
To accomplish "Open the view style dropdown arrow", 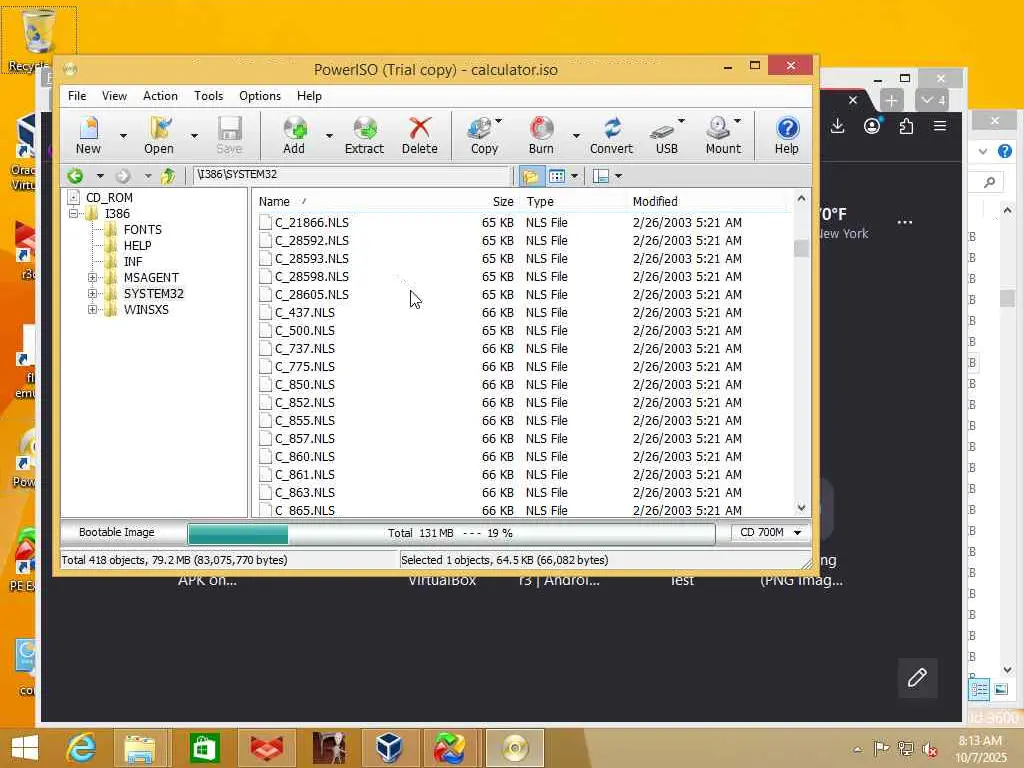I will click(x=575, y=176).
